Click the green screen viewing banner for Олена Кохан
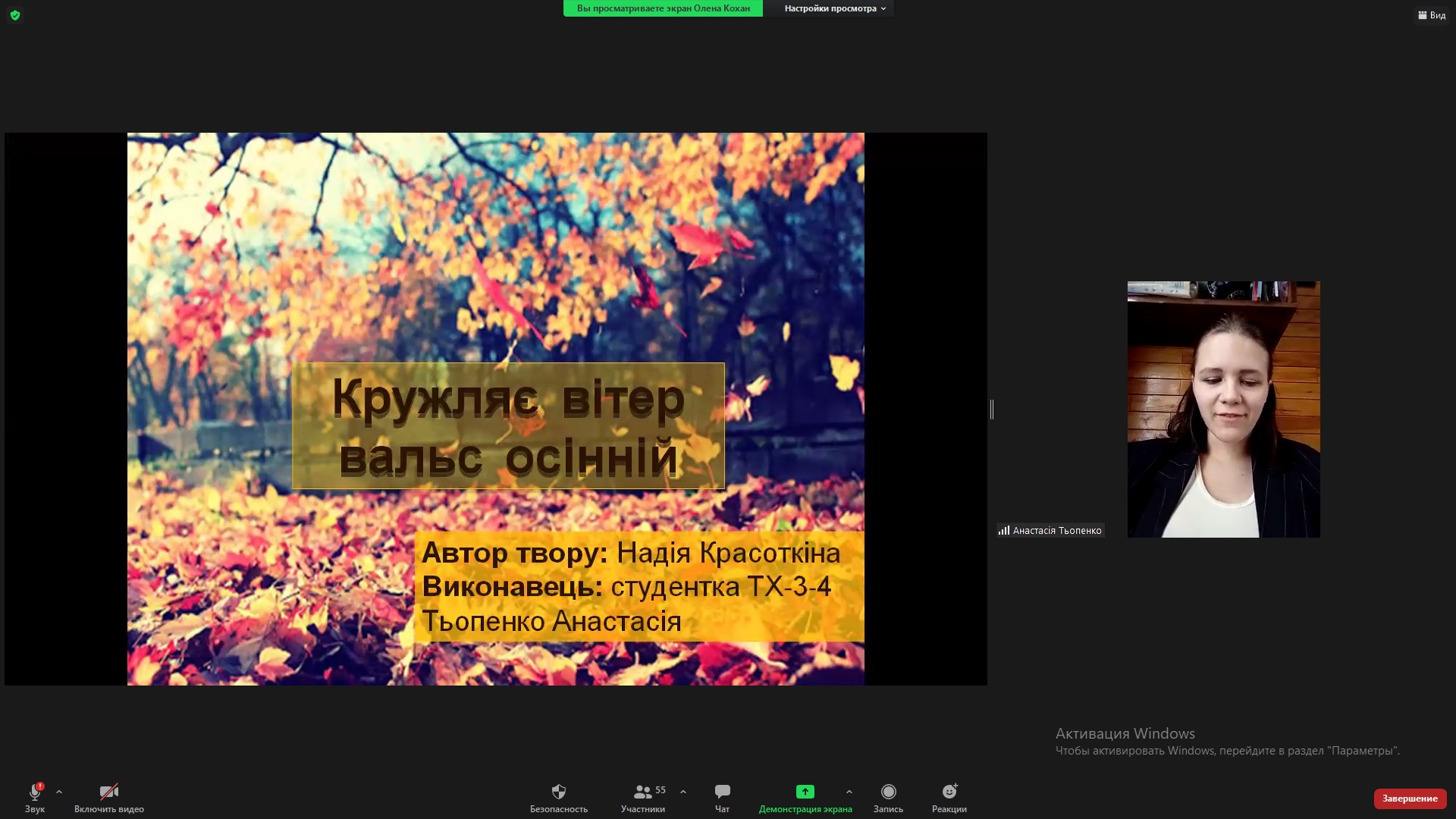 [x=663, y=8]
